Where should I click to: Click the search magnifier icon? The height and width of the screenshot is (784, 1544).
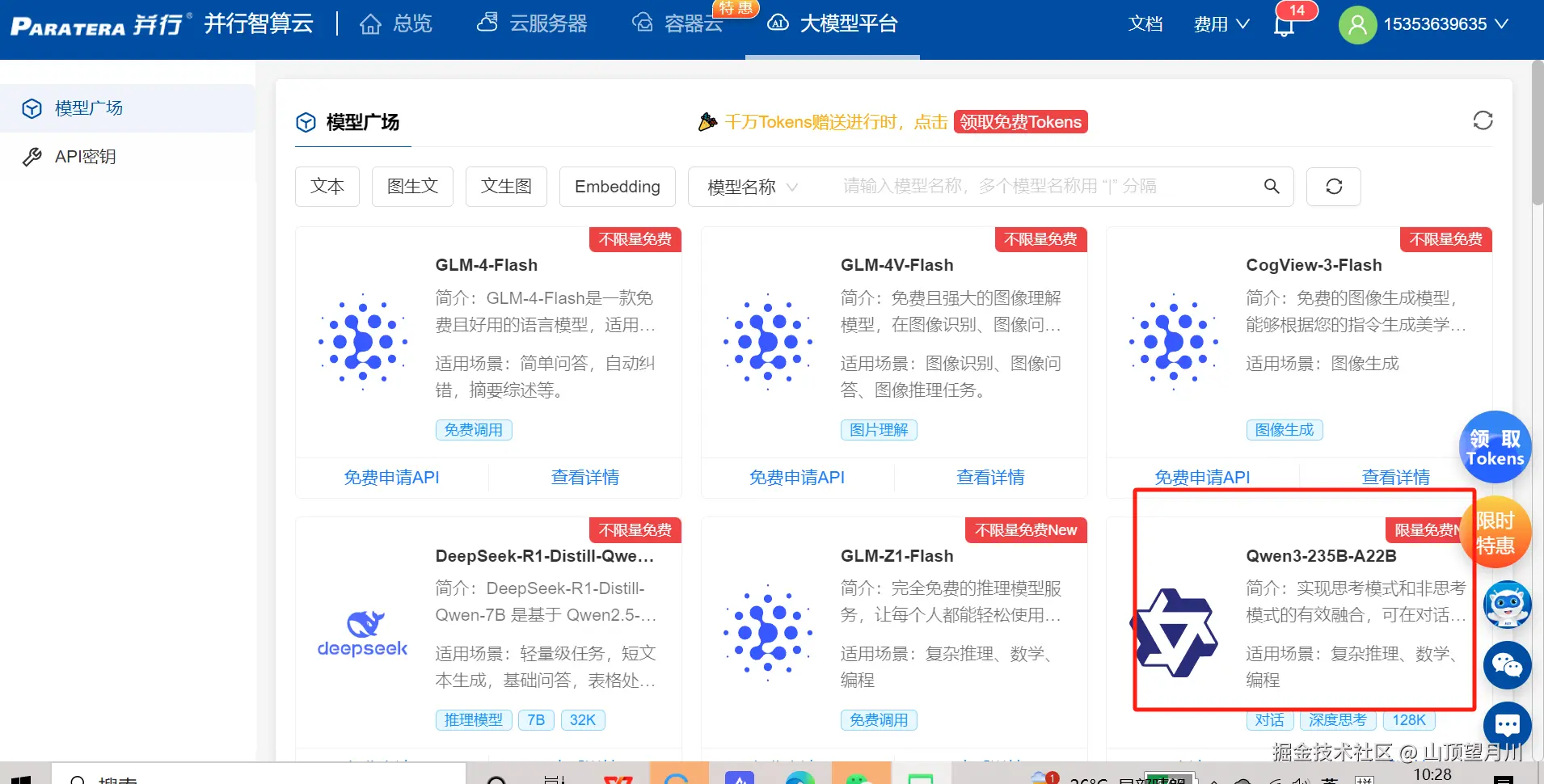click(1272, 187)
